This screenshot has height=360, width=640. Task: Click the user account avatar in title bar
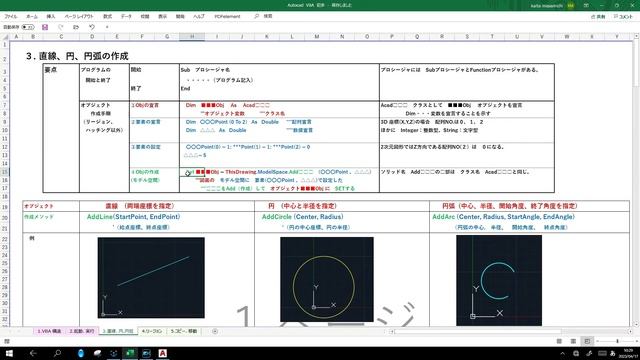coord(571,6)
